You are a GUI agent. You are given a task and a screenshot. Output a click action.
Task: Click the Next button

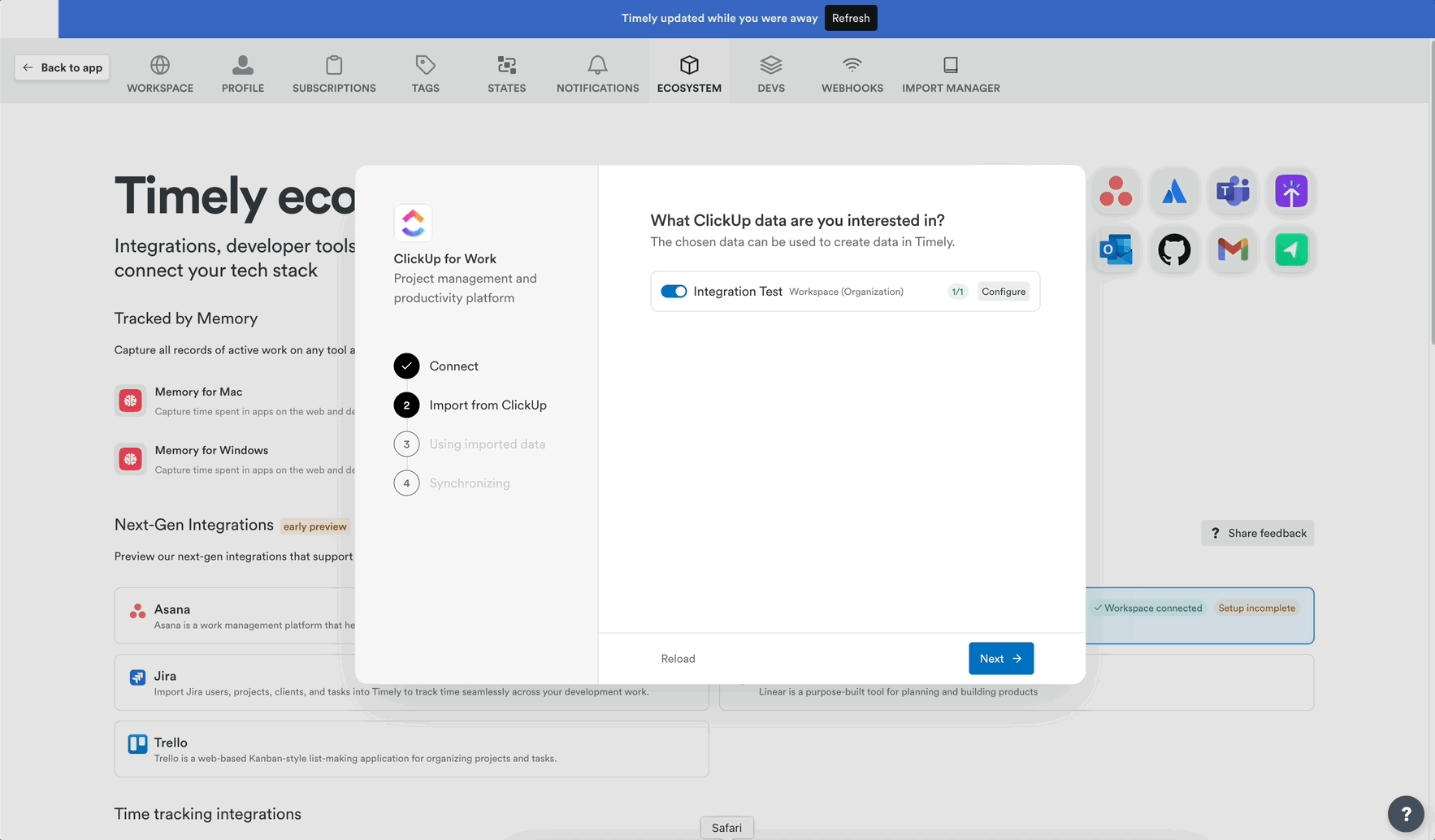(1001, 658)
